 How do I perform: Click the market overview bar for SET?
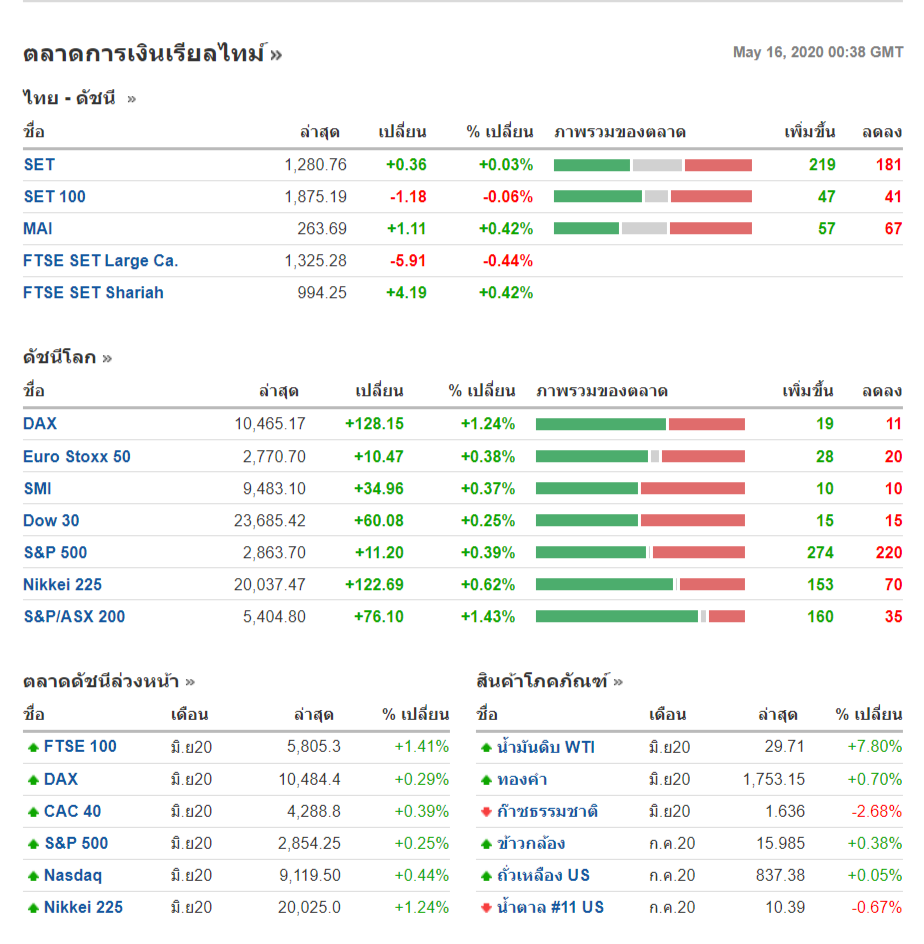(652, 165)
